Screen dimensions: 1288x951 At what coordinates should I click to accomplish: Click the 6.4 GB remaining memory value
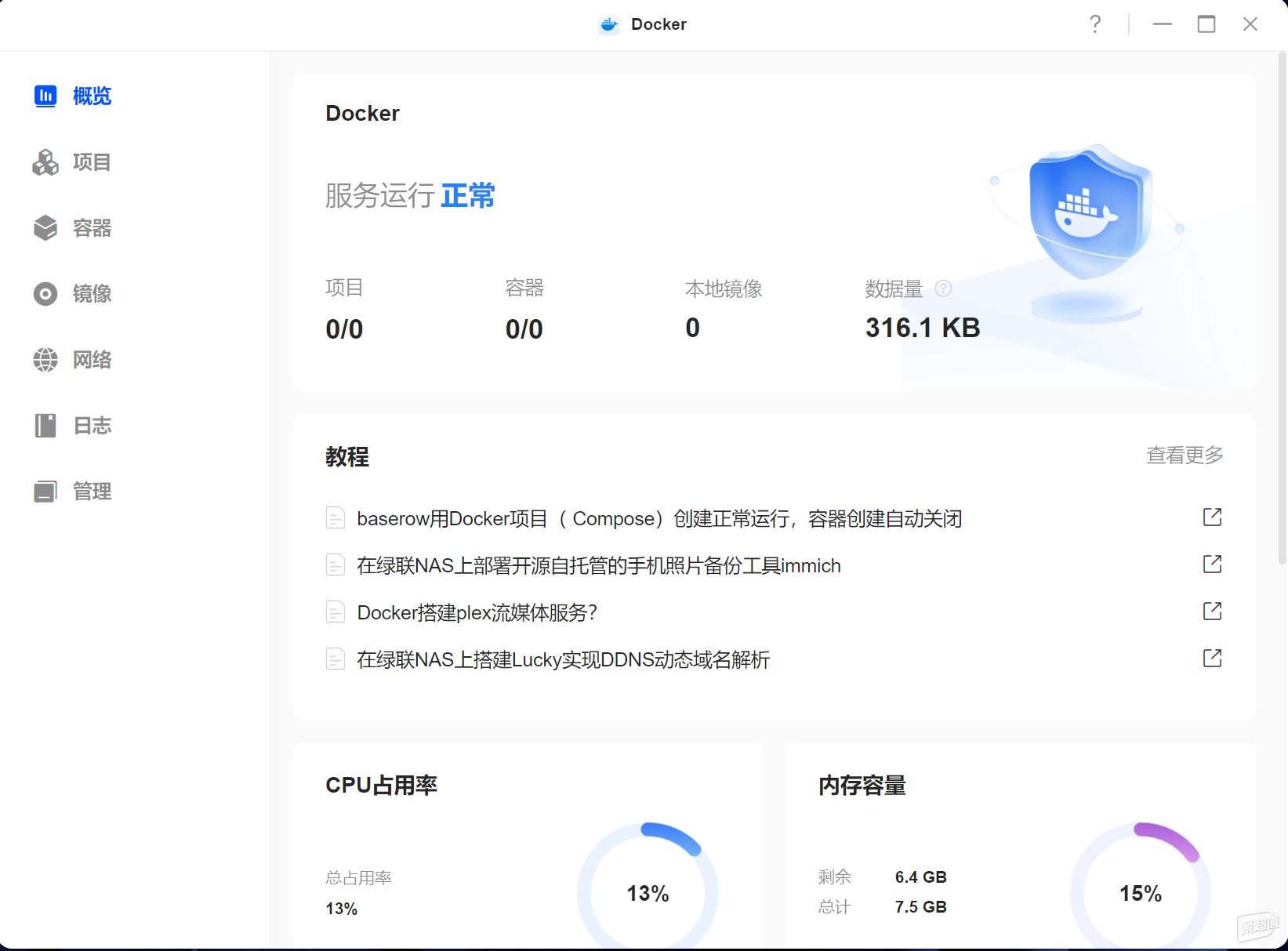coord(921,877)
